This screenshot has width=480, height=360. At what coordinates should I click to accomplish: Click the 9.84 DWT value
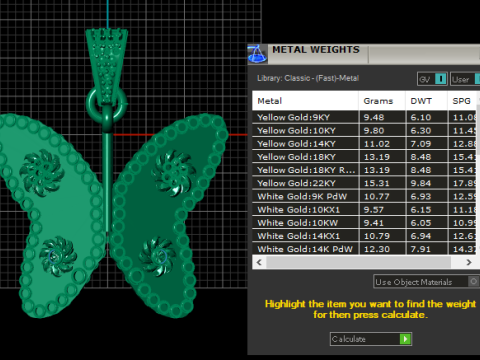[x=421, y=183]
